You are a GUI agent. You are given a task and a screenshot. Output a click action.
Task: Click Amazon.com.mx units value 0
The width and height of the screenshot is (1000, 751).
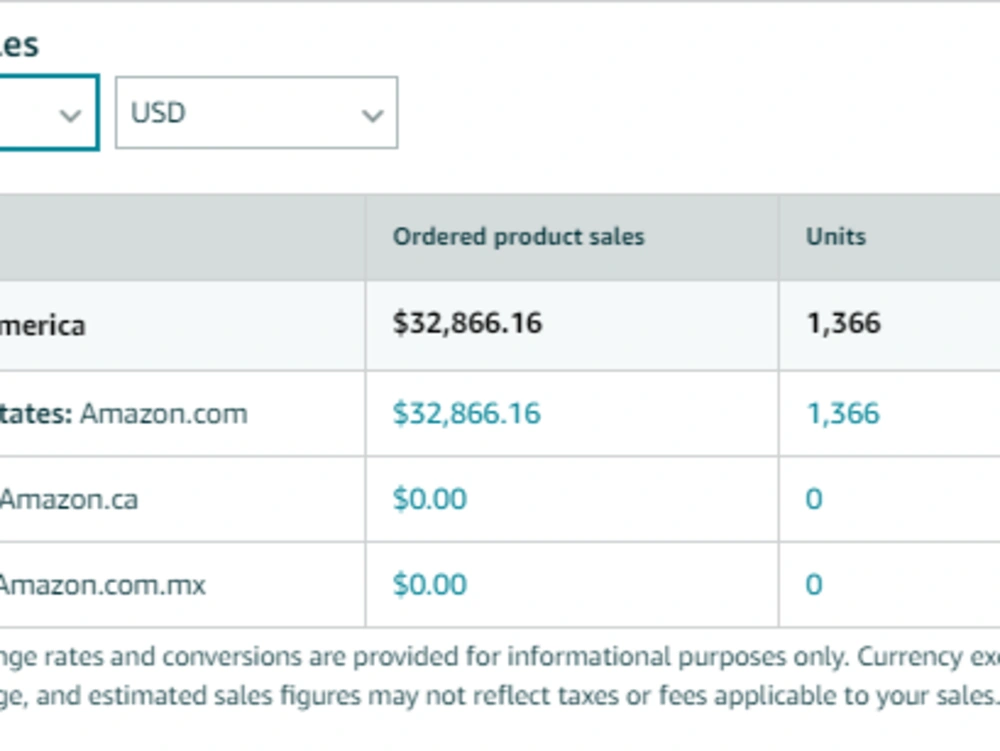(814, 584)
